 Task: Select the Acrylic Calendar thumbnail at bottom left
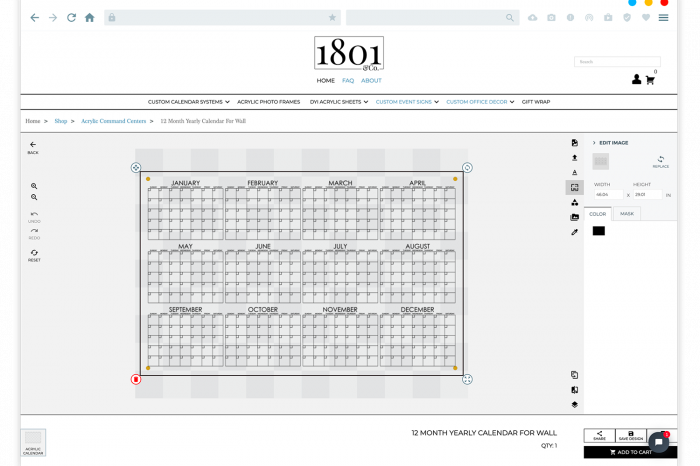click(33, 442)
